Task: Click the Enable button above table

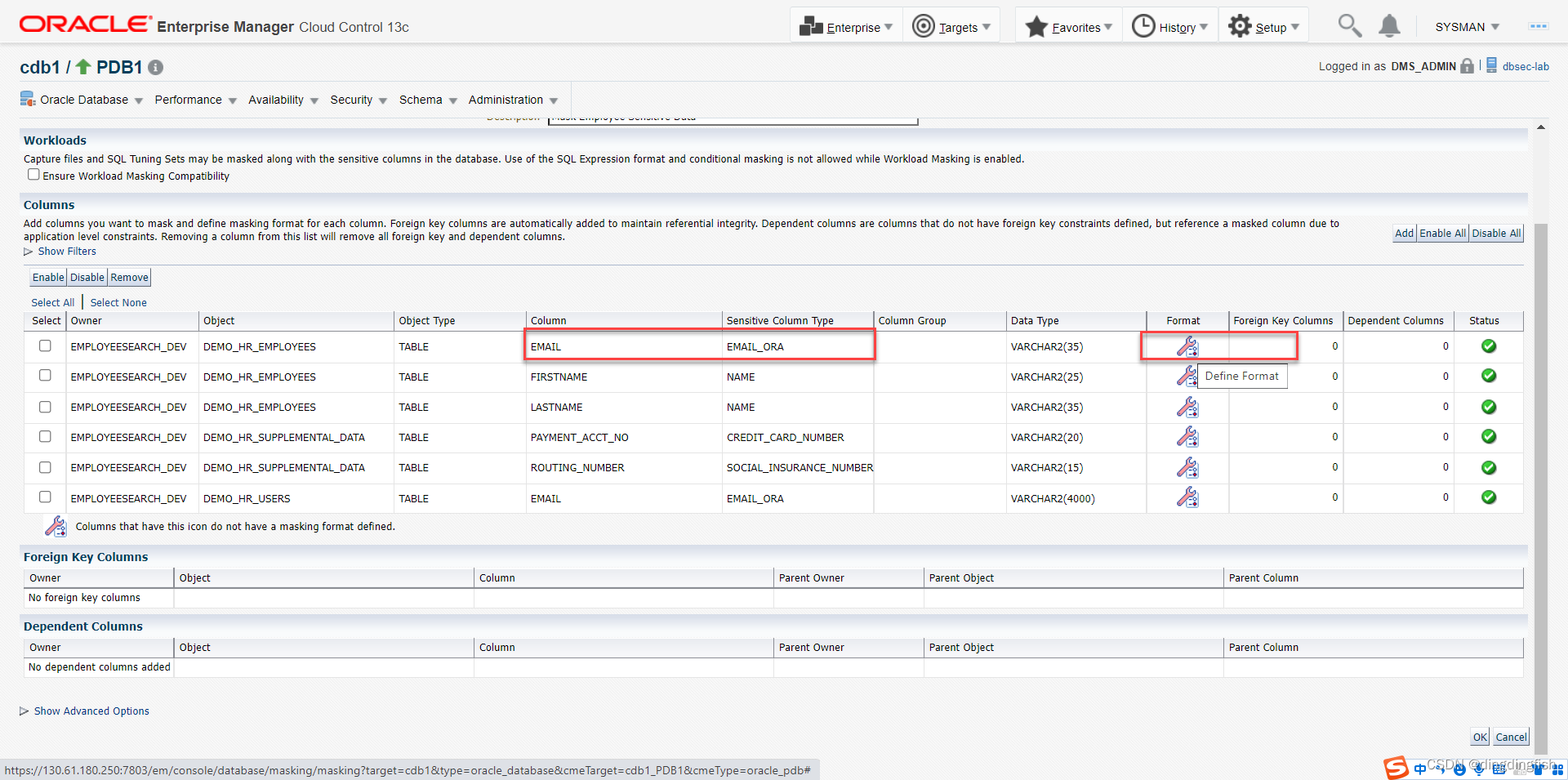Action: [48, 278]
